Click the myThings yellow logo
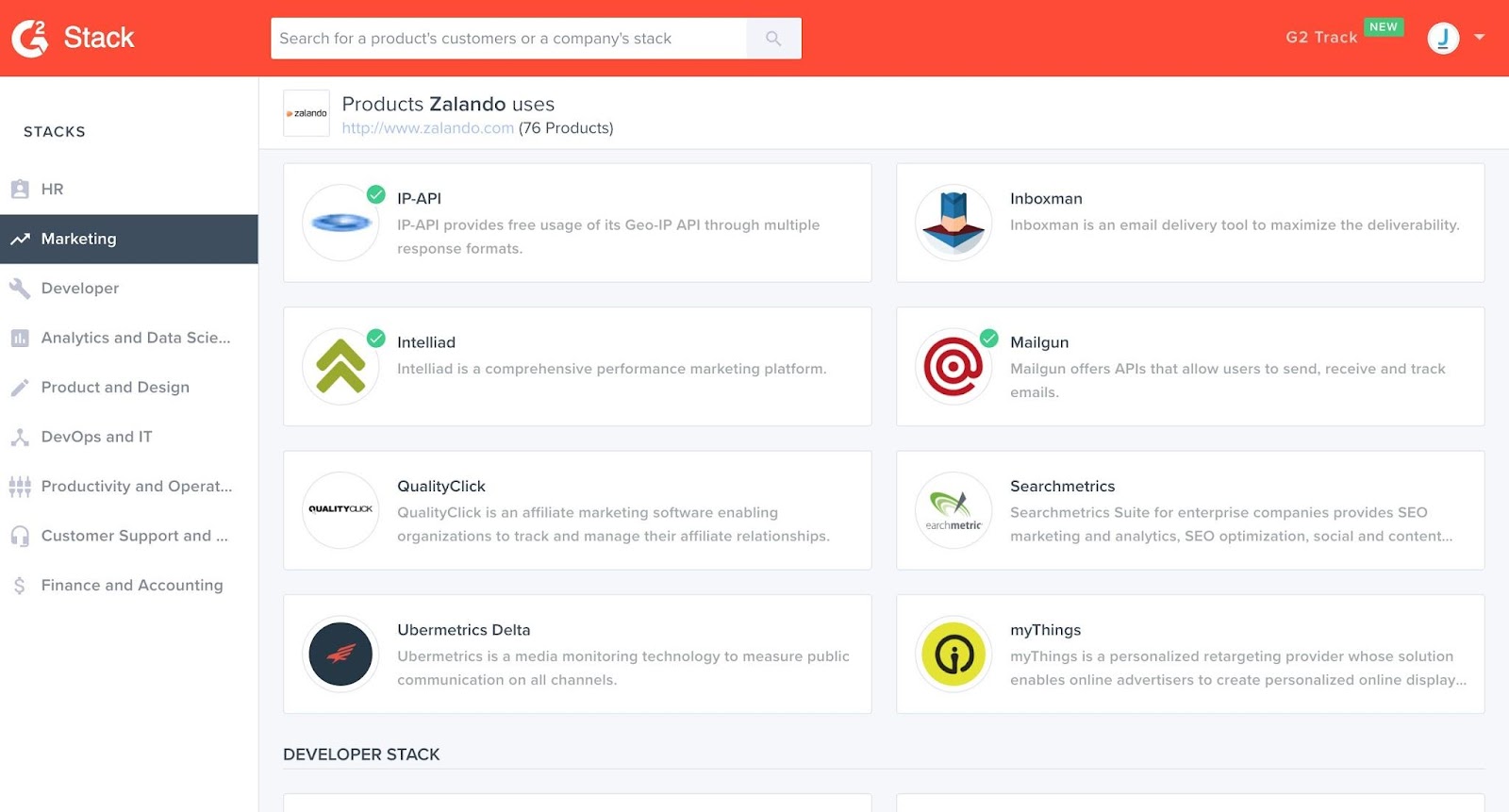The width and height of the screenshot is (1509, 812). pyautogui.click(x=953, y=654)
